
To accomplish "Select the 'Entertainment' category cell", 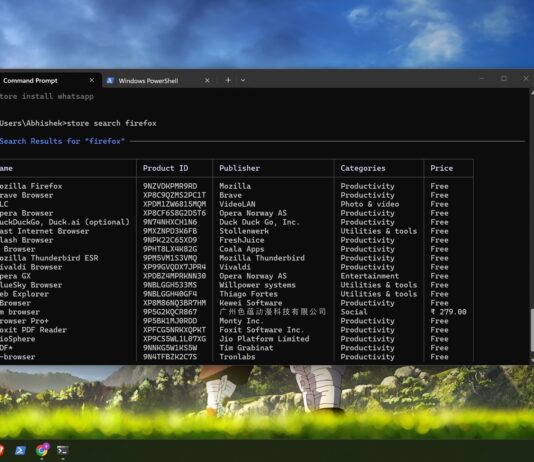I will (x=370, y=276).
